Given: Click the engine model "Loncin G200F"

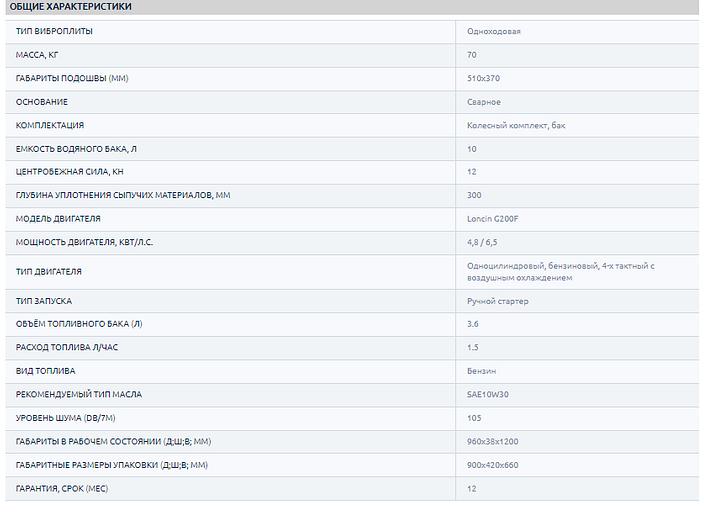Looking at the screenshot, I should pos(493,218).
